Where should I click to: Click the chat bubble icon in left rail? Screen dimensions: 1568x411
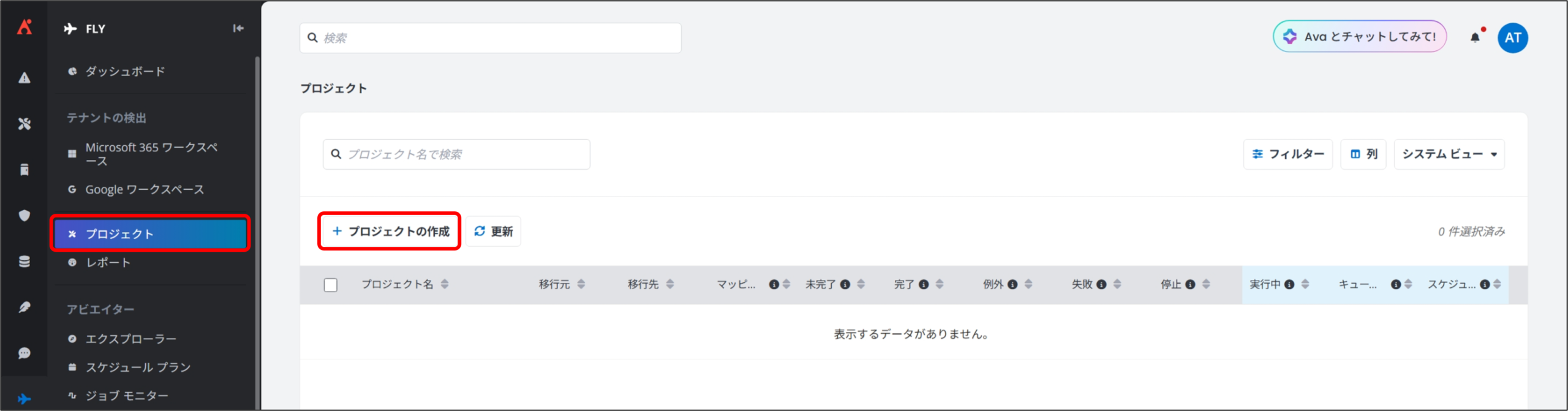pos(24,353)
